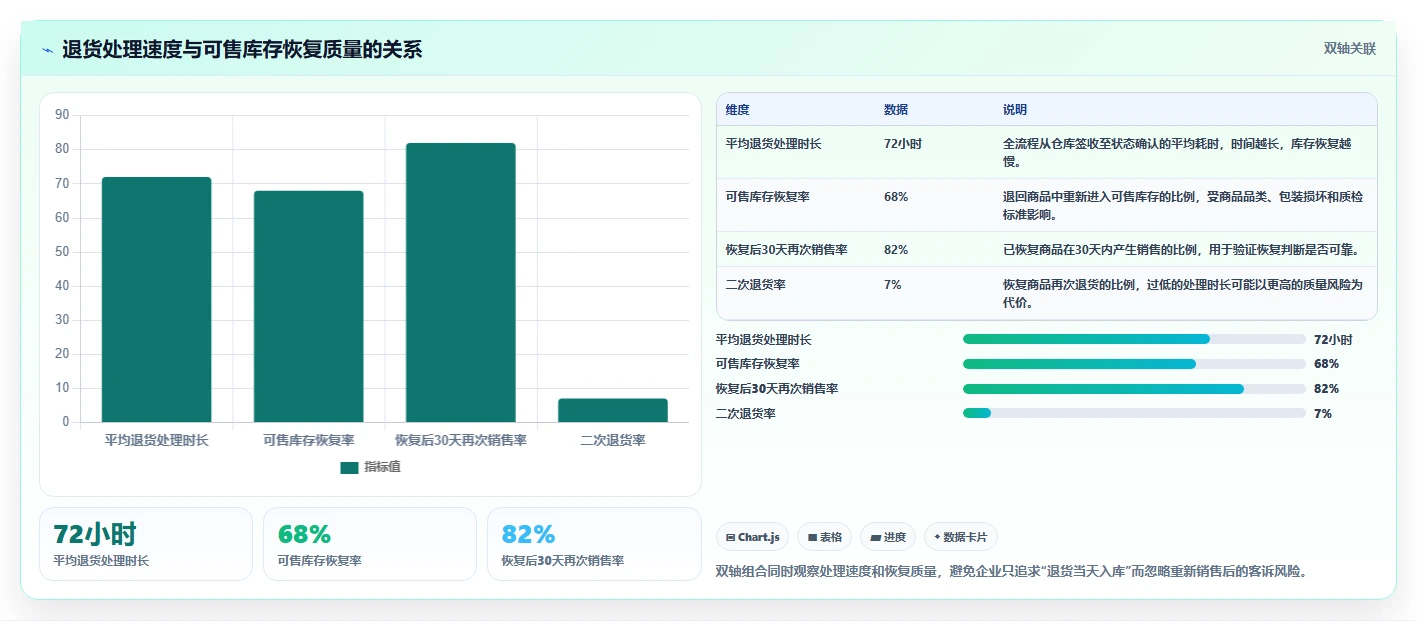Click the 可售库存恢复率 x-axis label

pos(308,440)
